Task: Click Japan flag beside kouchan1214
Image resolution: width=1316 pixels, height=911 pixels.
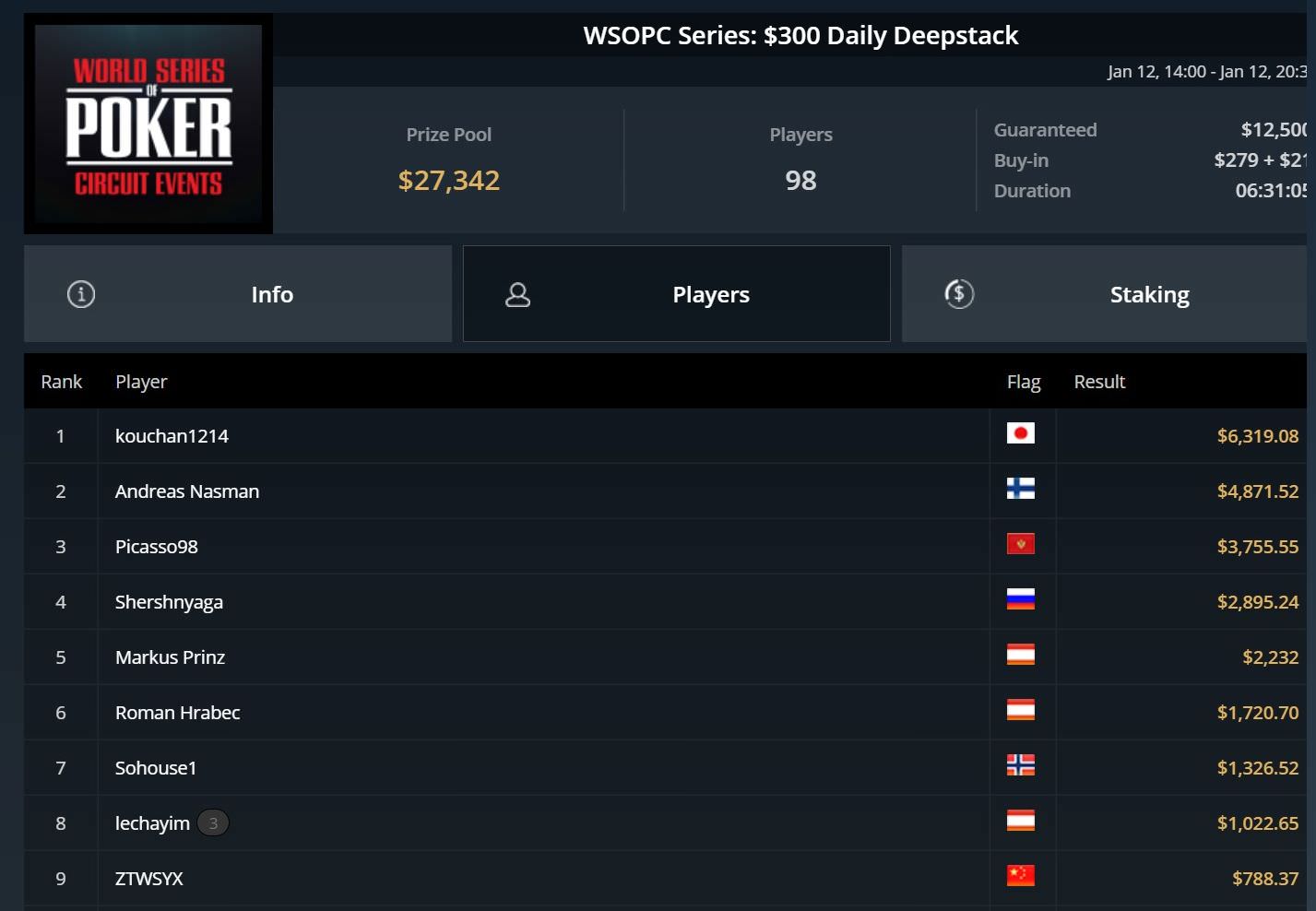Action: (x=1021, y=433)
